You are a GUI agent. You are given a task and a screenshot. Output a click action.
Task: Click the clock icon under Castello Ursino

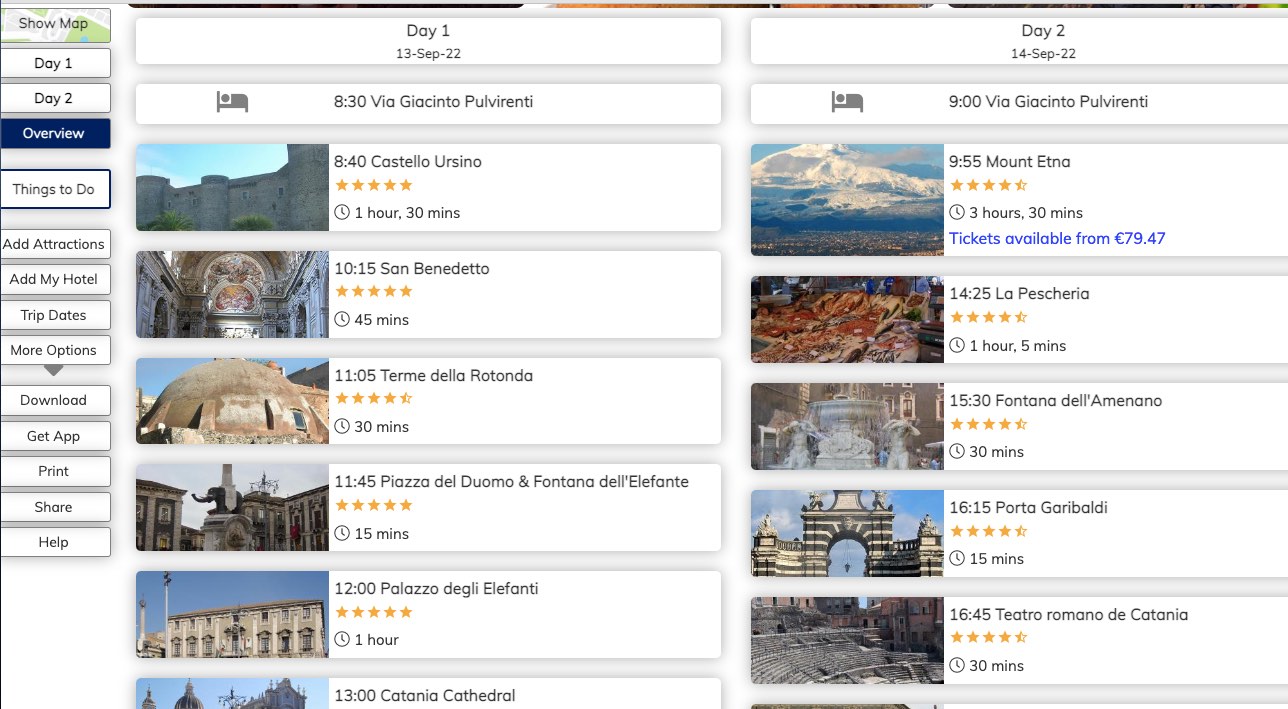coord(342,213)
